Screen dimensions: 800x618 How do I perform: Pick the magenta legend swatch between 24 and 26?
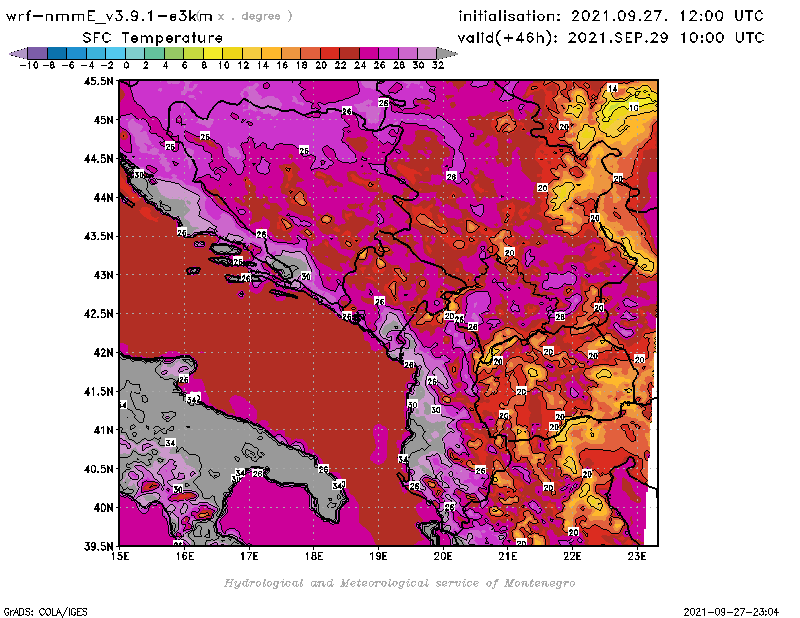point(368,53)
